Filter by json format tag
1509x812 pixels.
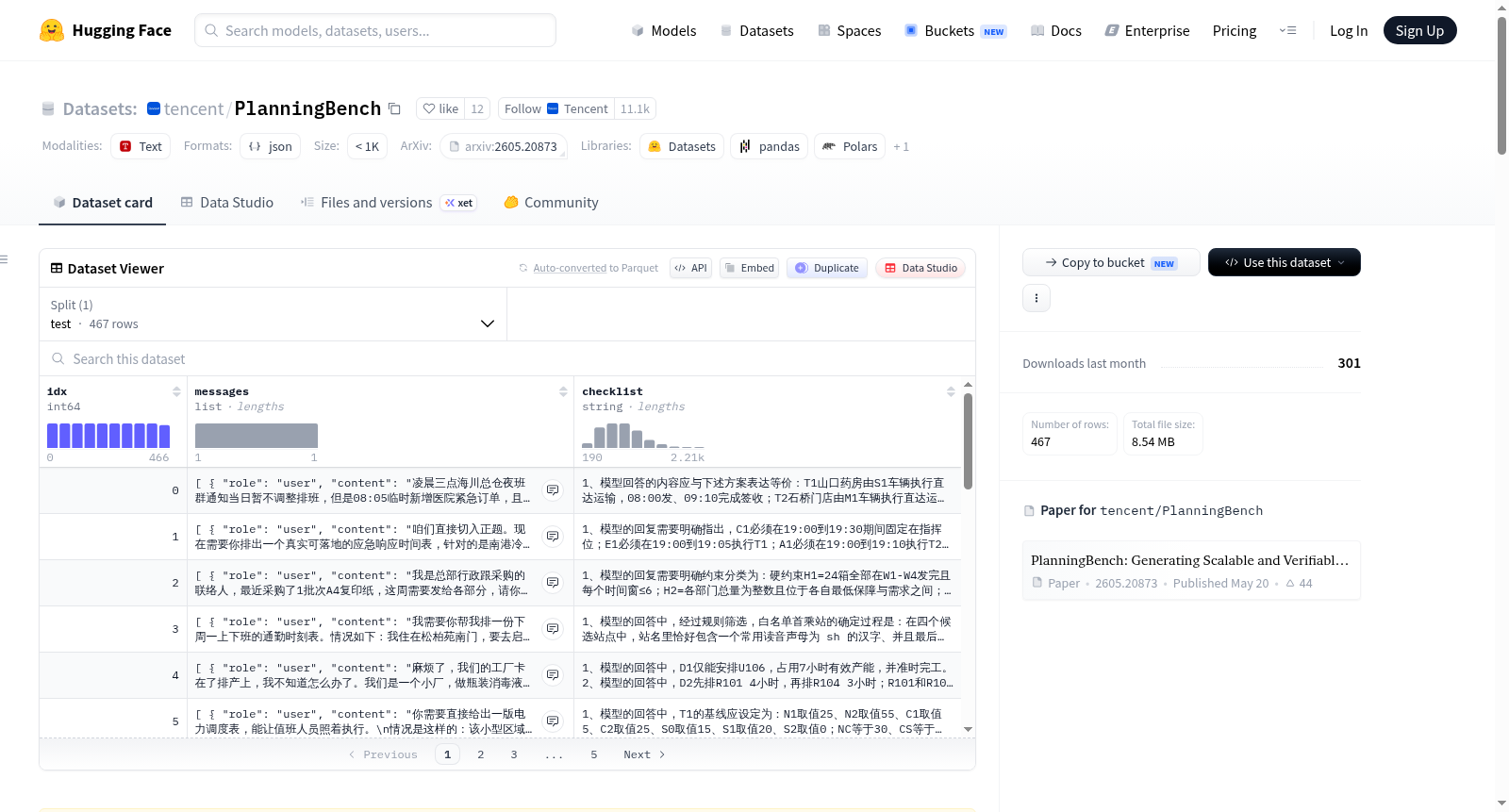point(270,146)
